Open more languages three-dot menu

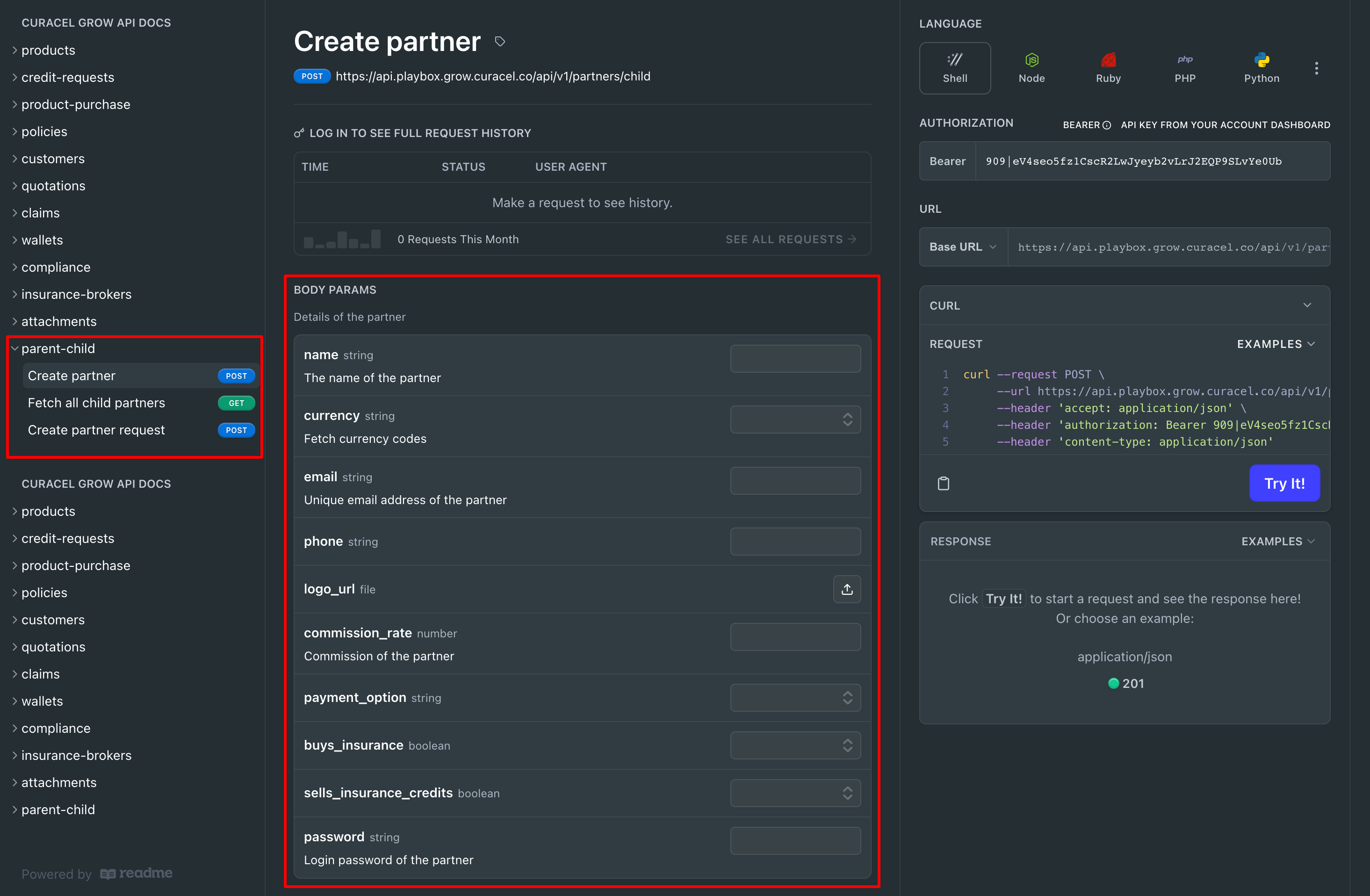(x=1316, y=68)
